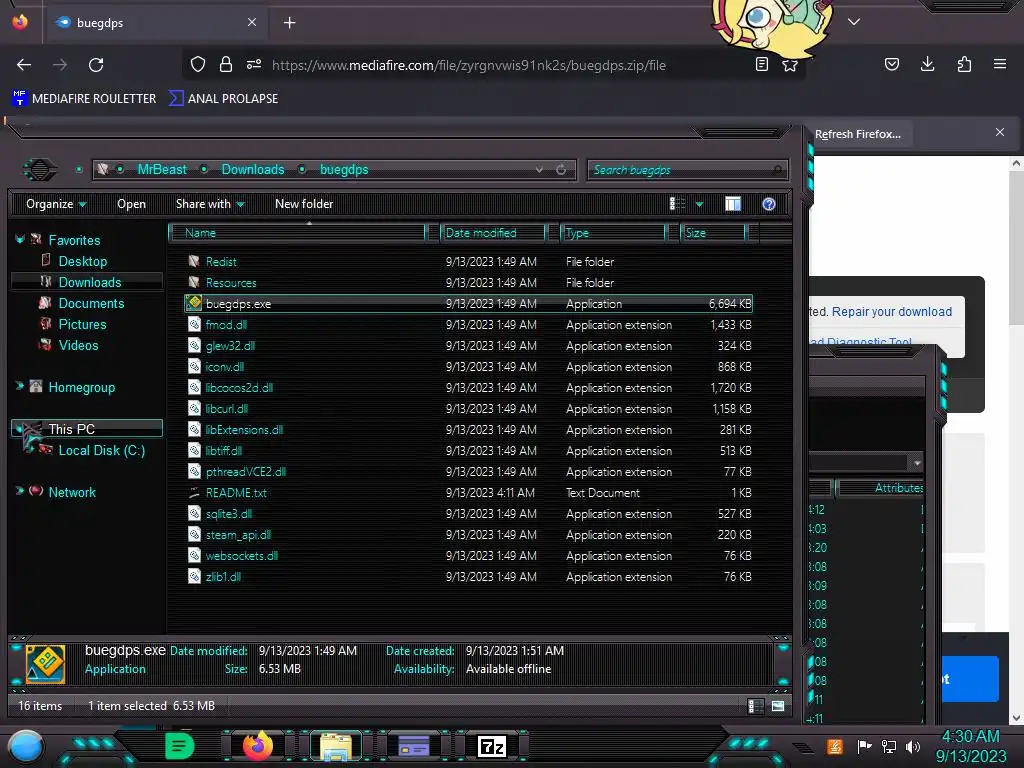Screen dimensions: 1024x768
Task: Select the Redist folder icon
Action: [x=193, y=261]
